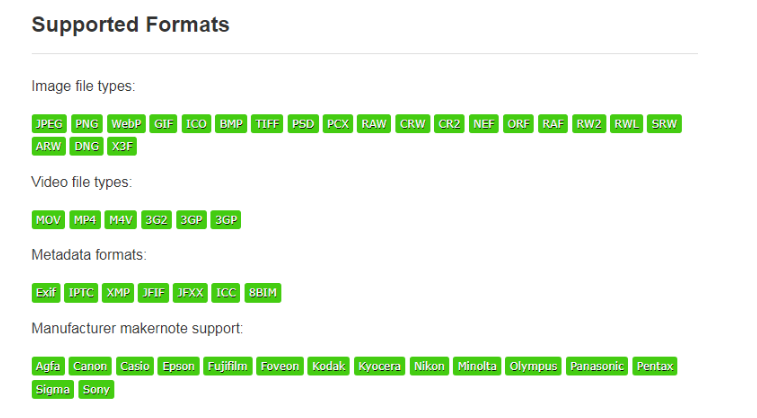Select the X3F format tag

(122, 146)
